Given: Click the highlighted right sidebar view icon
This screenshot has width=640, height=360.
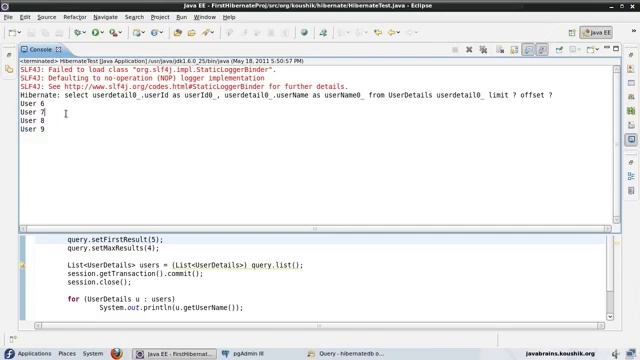Looking at the screenshot, I should pos(631,140).
